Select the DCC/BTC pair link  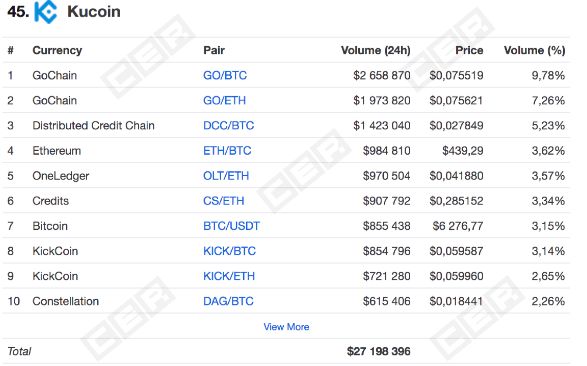229,125
